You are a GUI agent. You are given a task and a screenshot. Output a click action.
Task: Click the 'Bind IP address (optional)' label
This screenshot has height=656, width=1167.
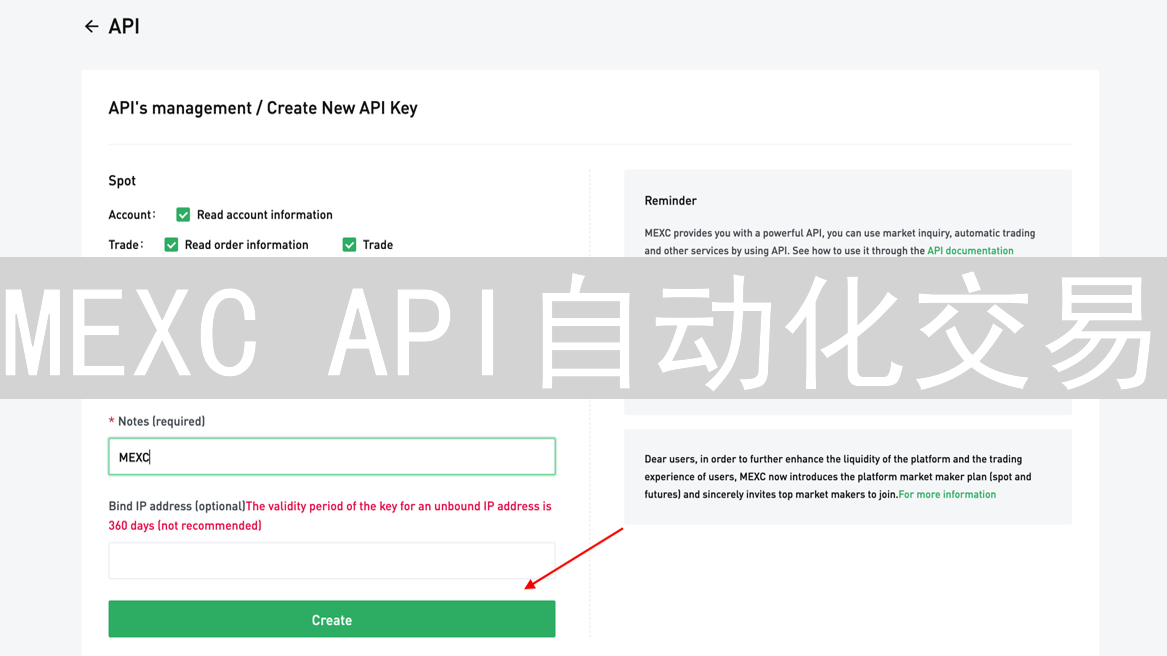pyautogui.click(x=177, y=506)
